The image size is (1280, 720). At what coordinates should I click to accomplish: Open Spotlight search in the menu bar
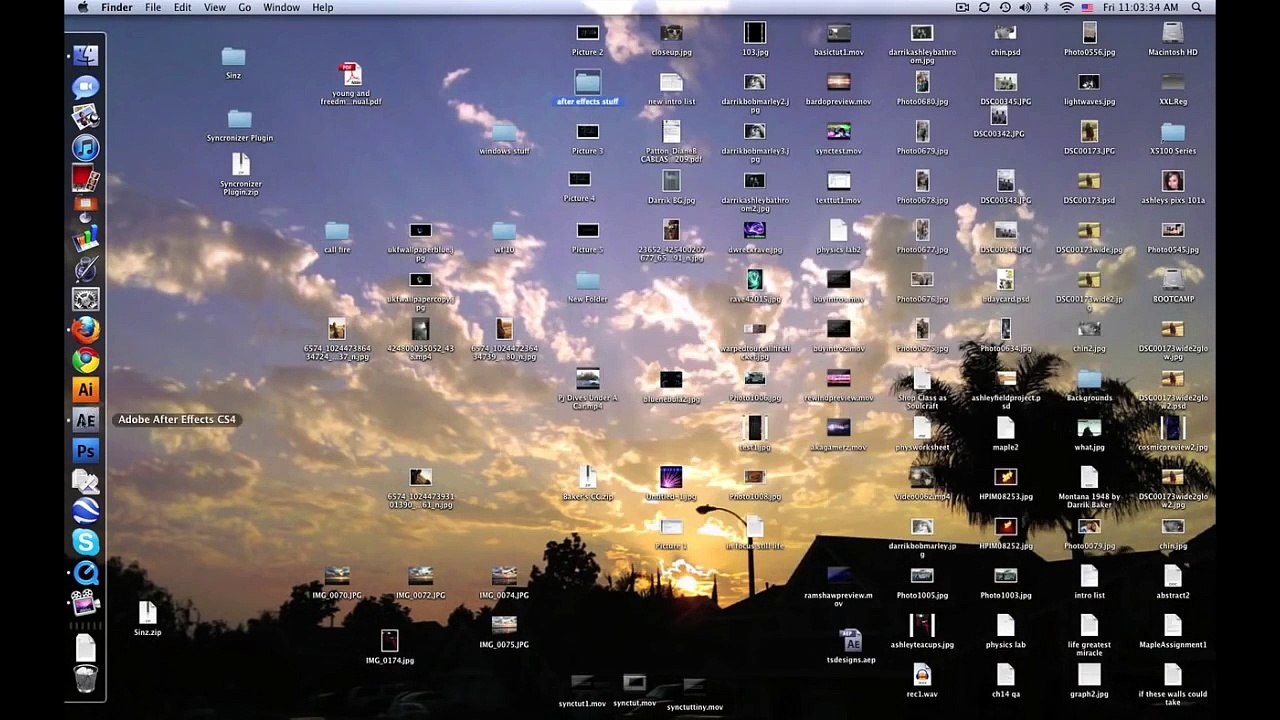pyautogui.click(x=1195, y=7)
